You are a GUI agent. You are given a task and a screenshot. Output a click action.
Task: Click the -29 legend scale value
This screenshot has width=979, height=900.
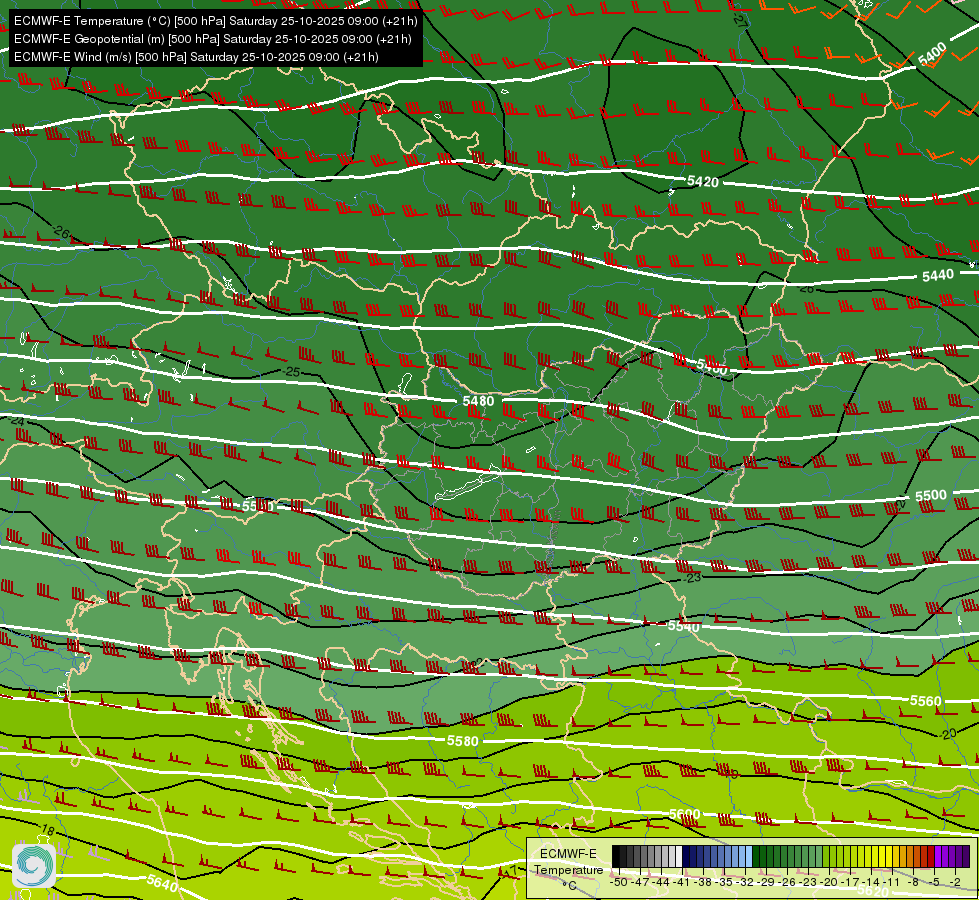766,883
